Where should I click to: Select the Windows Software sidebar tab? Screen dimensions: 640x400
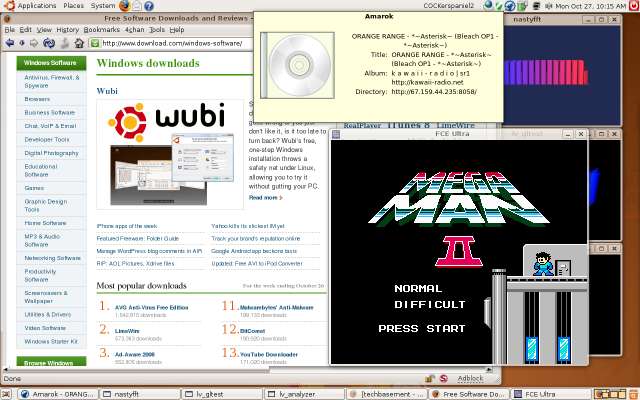coord(51,63)
